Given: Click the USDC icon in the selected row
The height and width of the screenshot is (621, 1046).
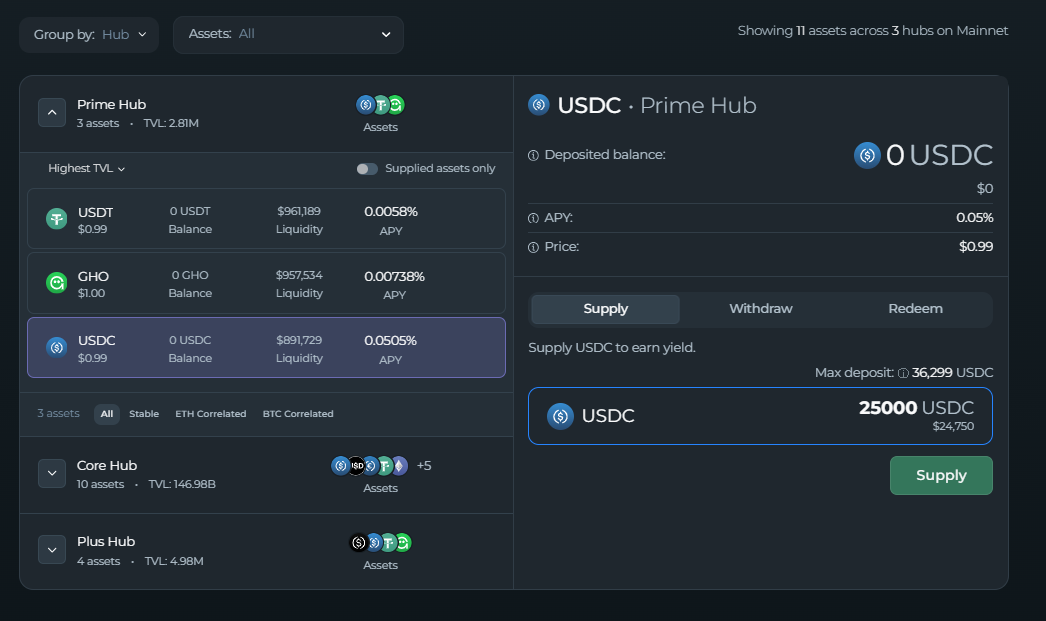Looking at the screenshot, I should click(57, 347).
